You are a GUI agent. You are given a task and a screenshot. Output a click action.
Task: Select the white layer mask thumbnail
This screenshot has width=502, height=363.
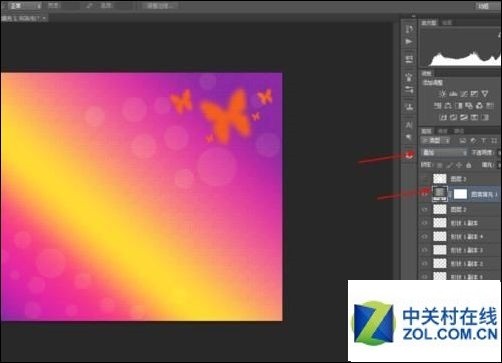tap(460, 194)
